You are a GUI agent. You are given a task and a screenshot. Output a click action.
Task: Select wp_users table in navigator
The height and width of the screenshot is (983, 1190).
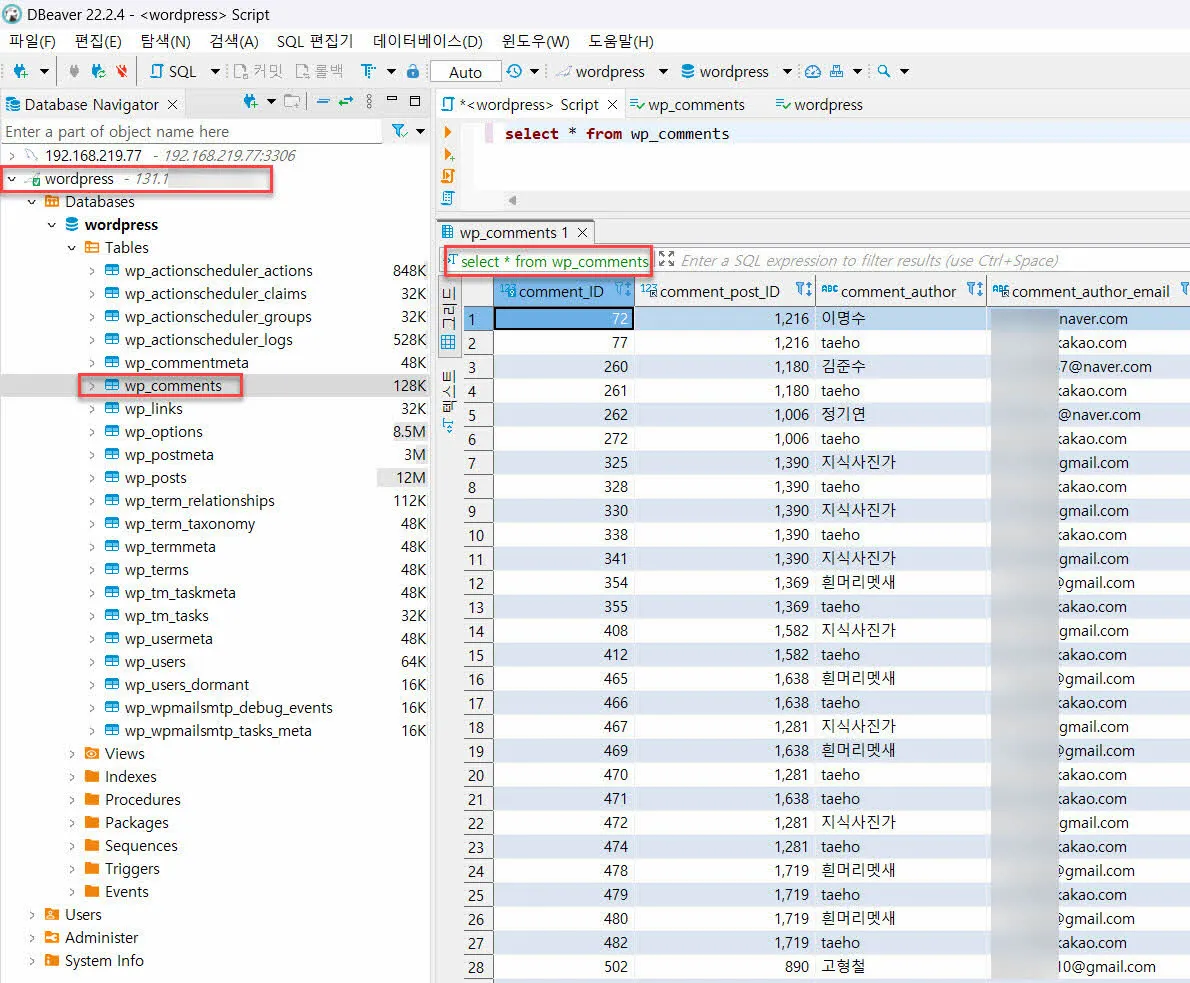click(155, 662)
